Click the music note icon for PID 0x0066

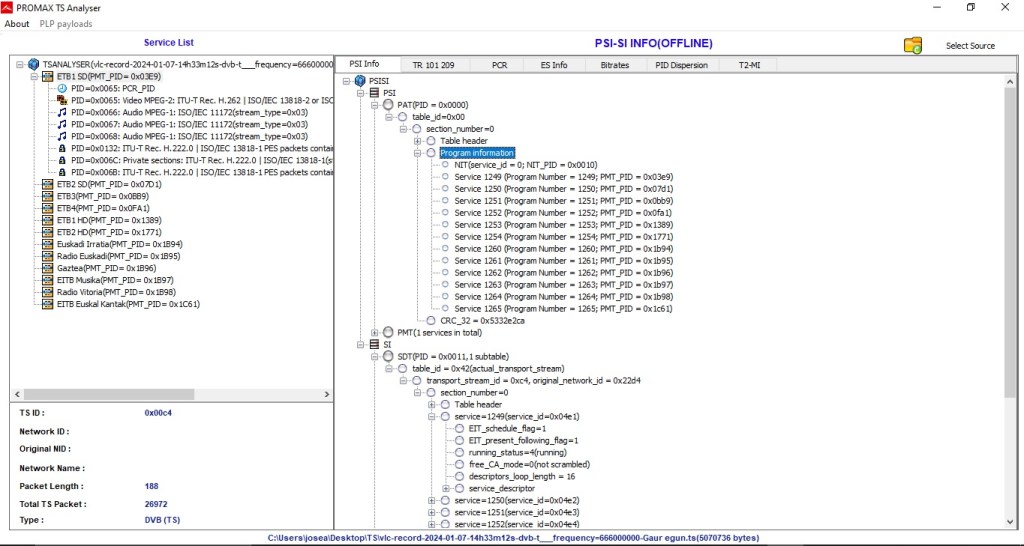click(62, 112)
